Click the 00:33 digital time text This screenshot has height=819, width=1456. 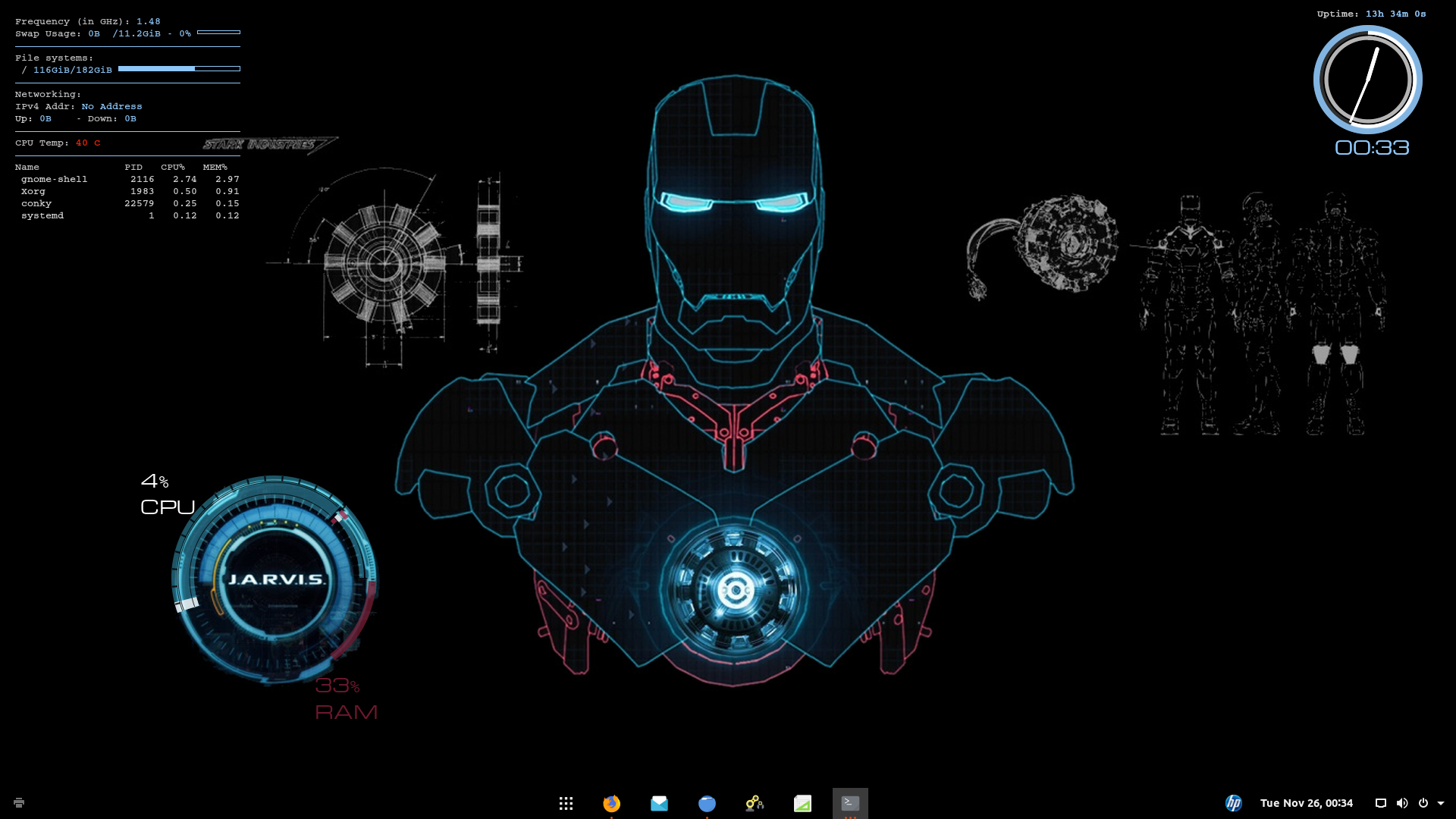1372,148
